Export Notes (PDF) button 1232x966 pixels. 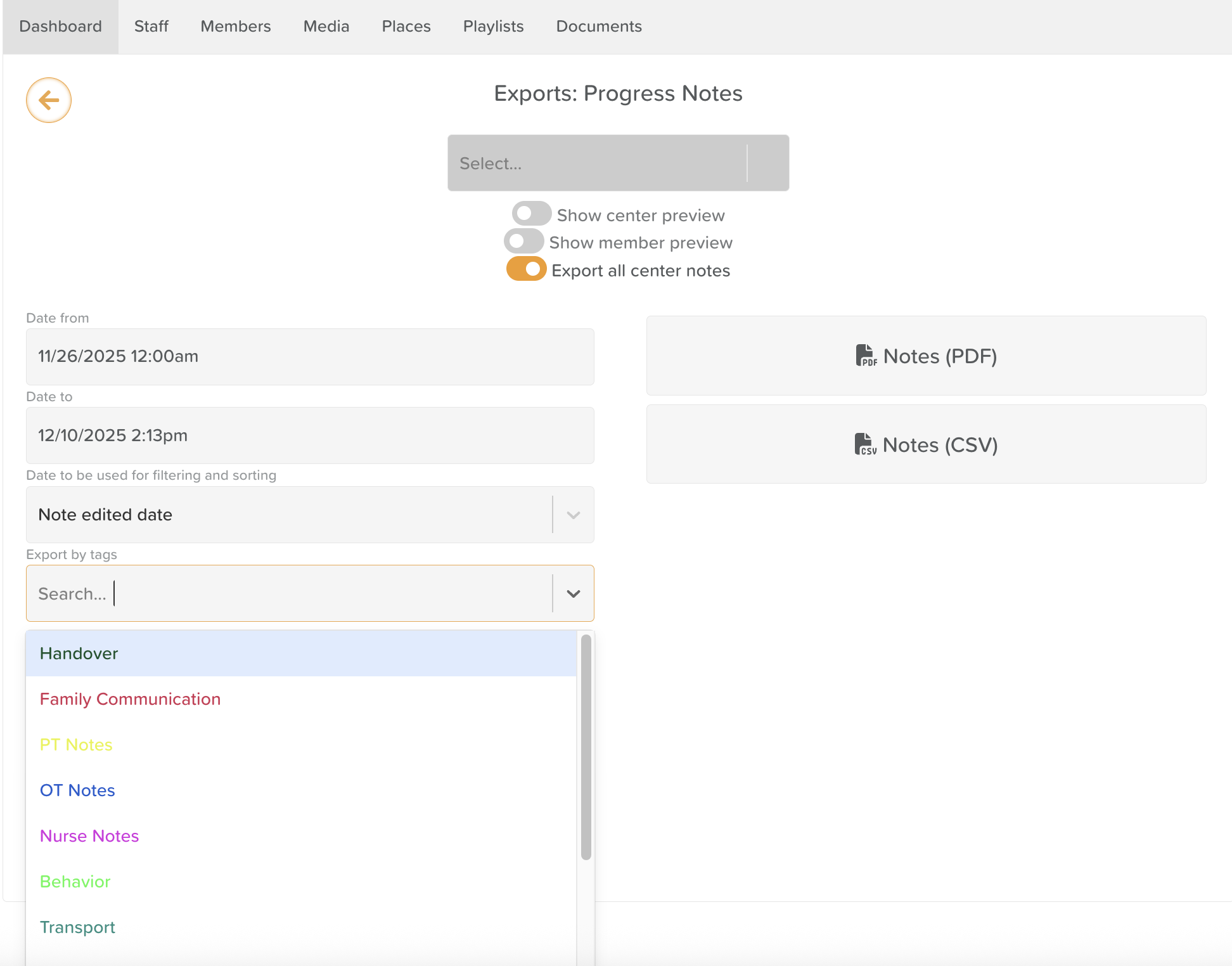click(926, 356)
